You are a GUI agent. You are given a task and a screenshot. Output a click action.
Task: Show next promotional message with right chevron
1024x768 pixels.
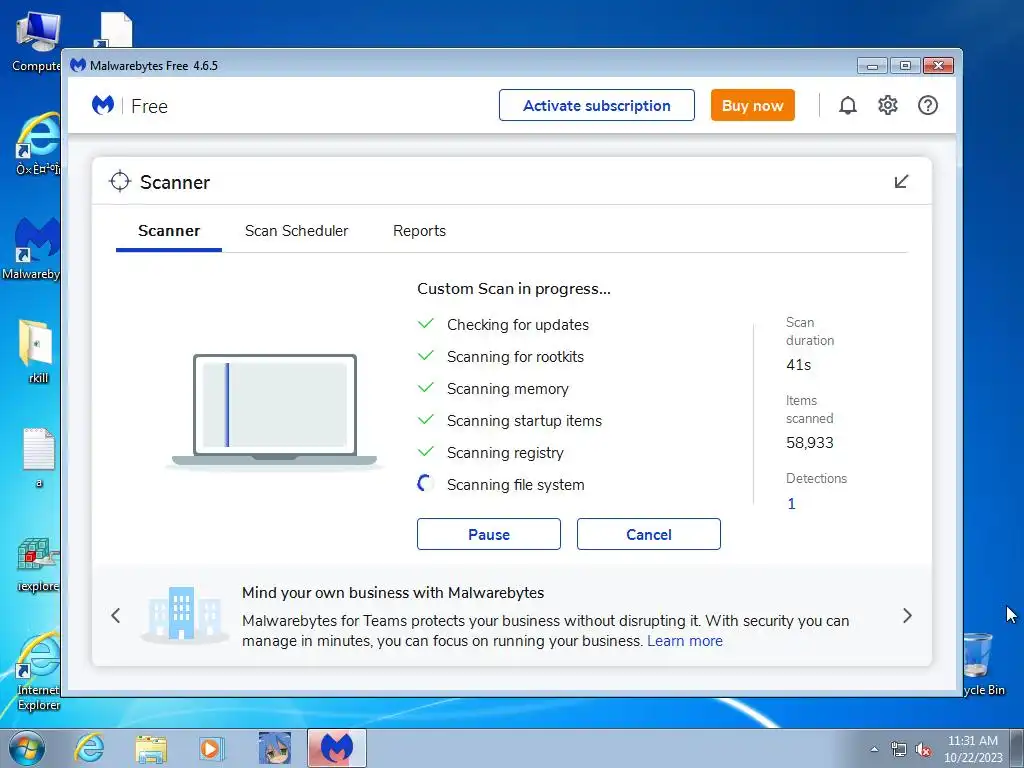click(x=907, y=615)
